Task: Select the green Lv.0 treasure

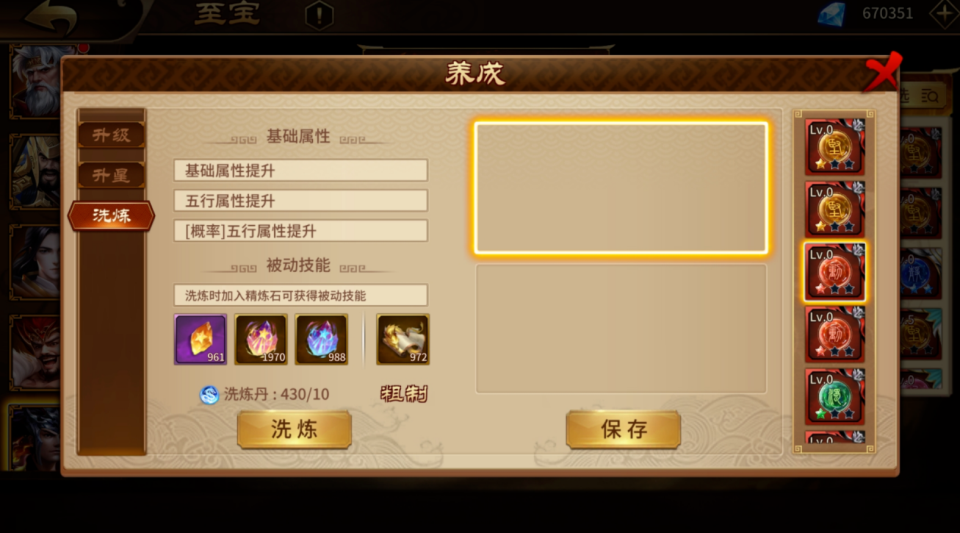Action: tap(834, 397)
